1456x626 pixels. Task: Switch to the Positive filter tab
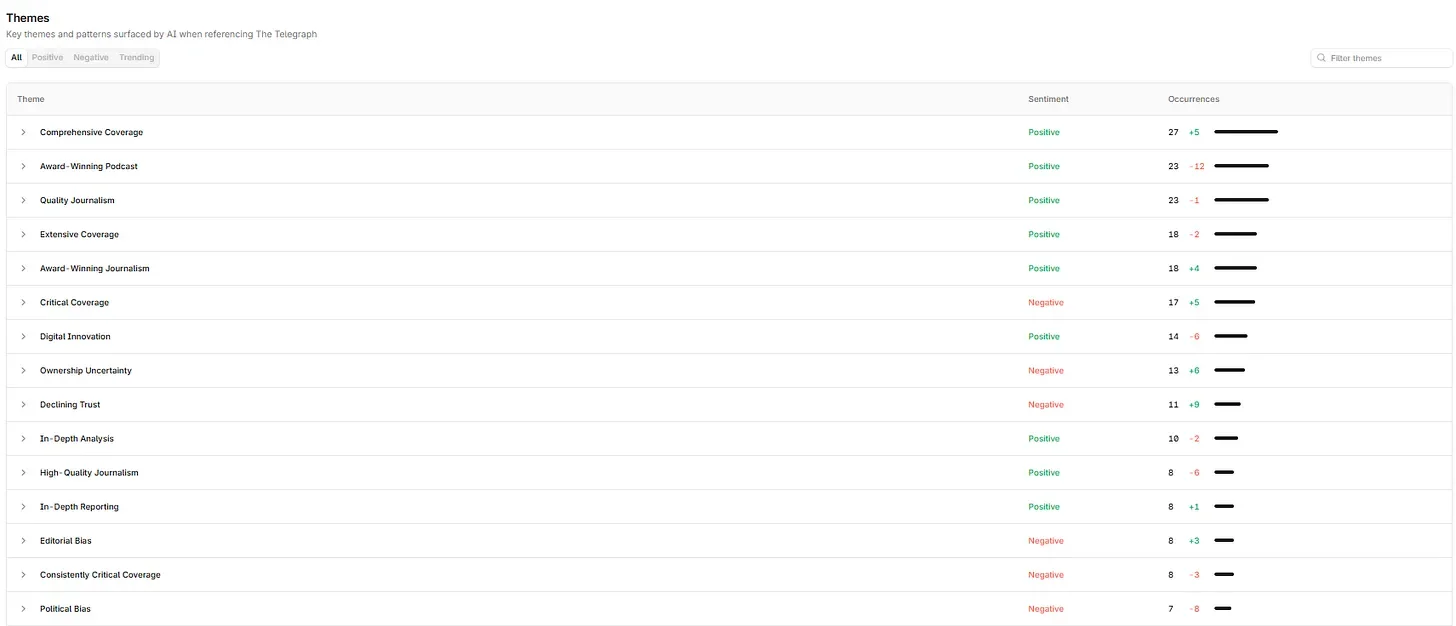[47, 58]
